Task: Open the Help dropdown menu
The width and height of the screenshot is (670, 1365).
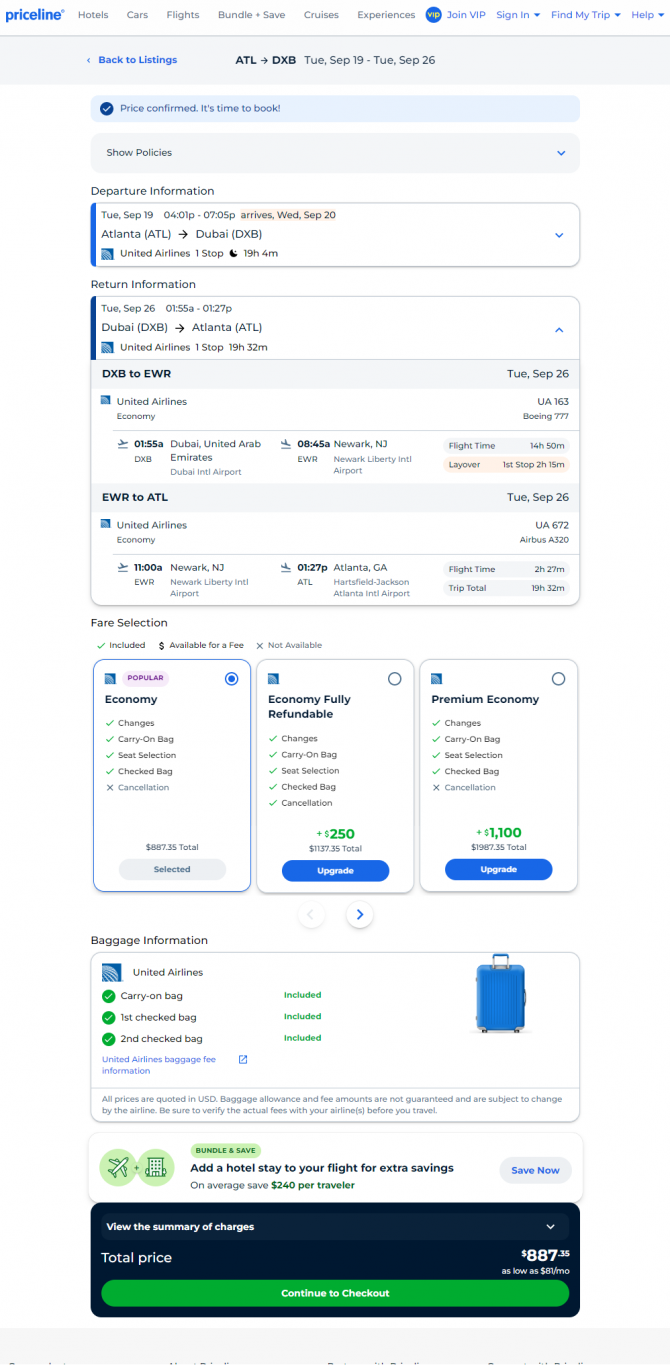Action: 647,15
